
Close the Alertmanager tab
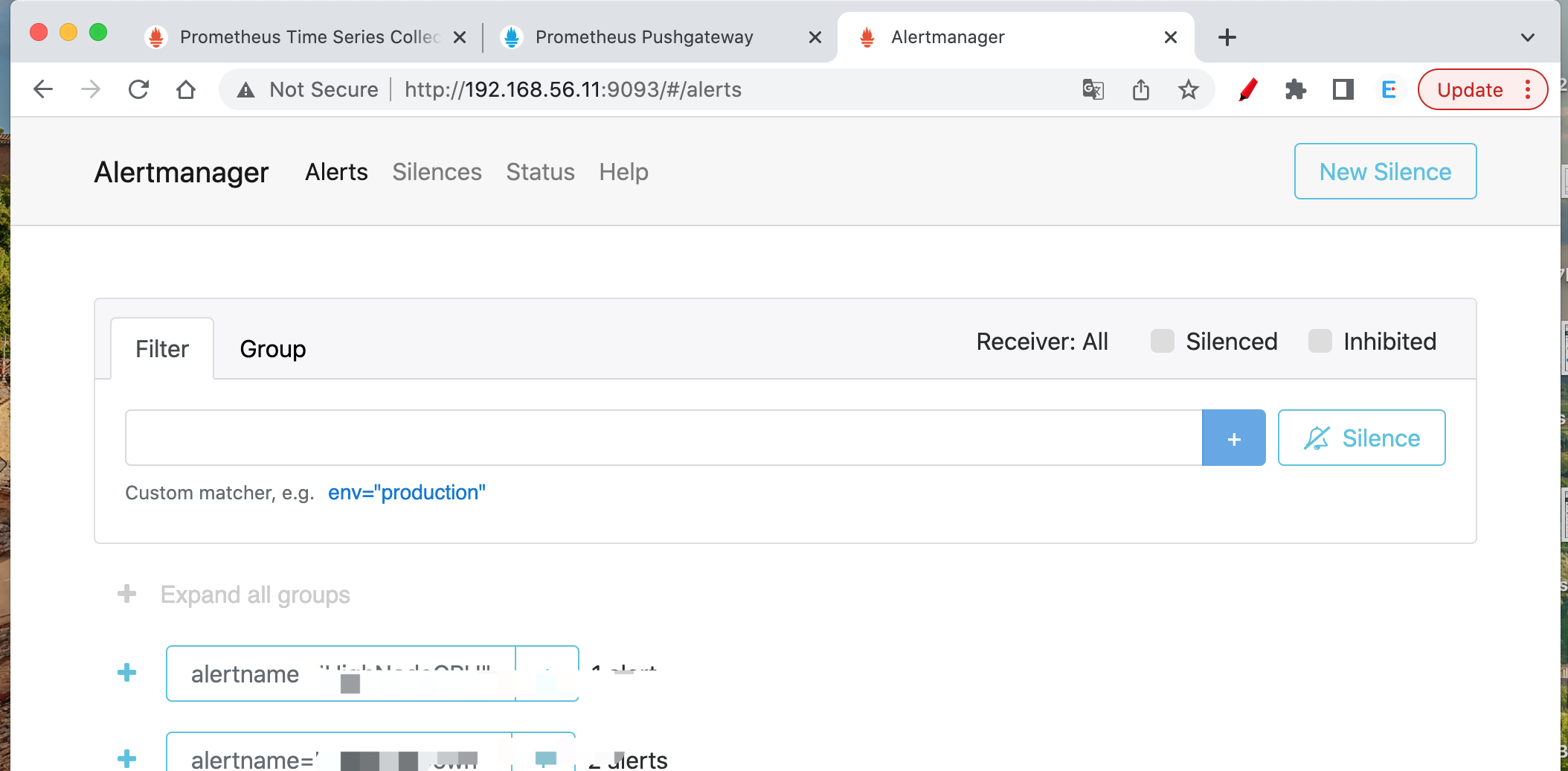tap(1171, 37)
